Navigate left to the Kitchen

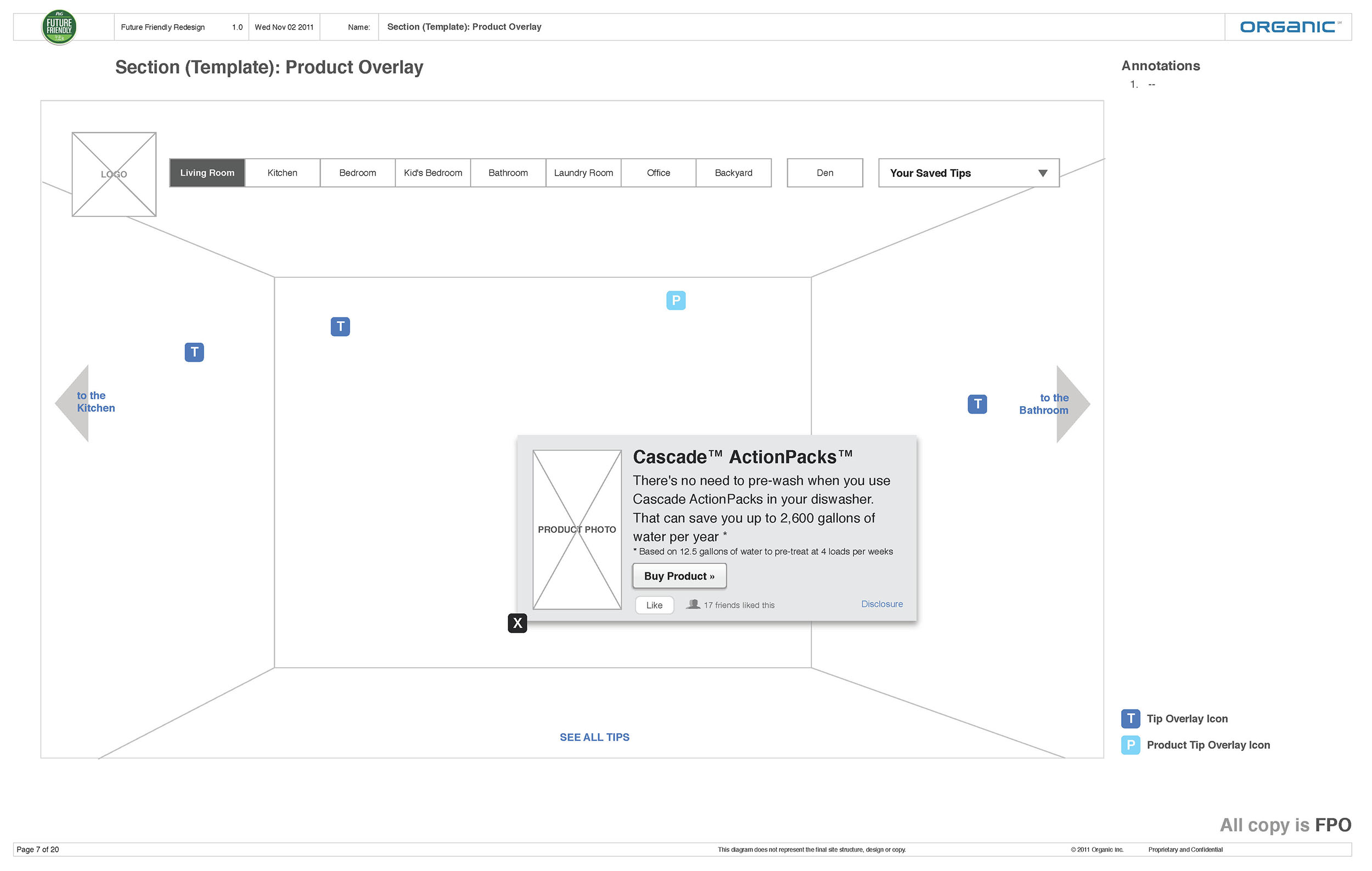point(86,403)
